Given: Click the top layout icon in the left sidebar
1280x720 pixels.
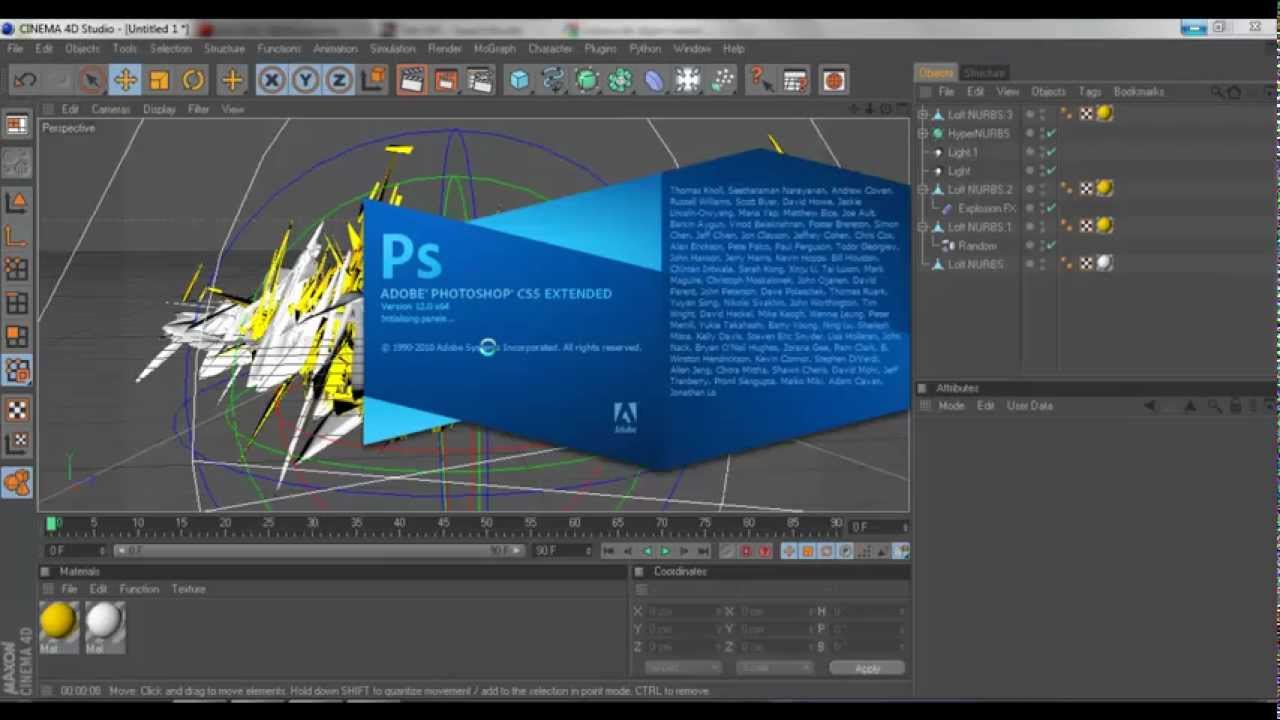Looking at the screenshot, I should click(17, 125).
